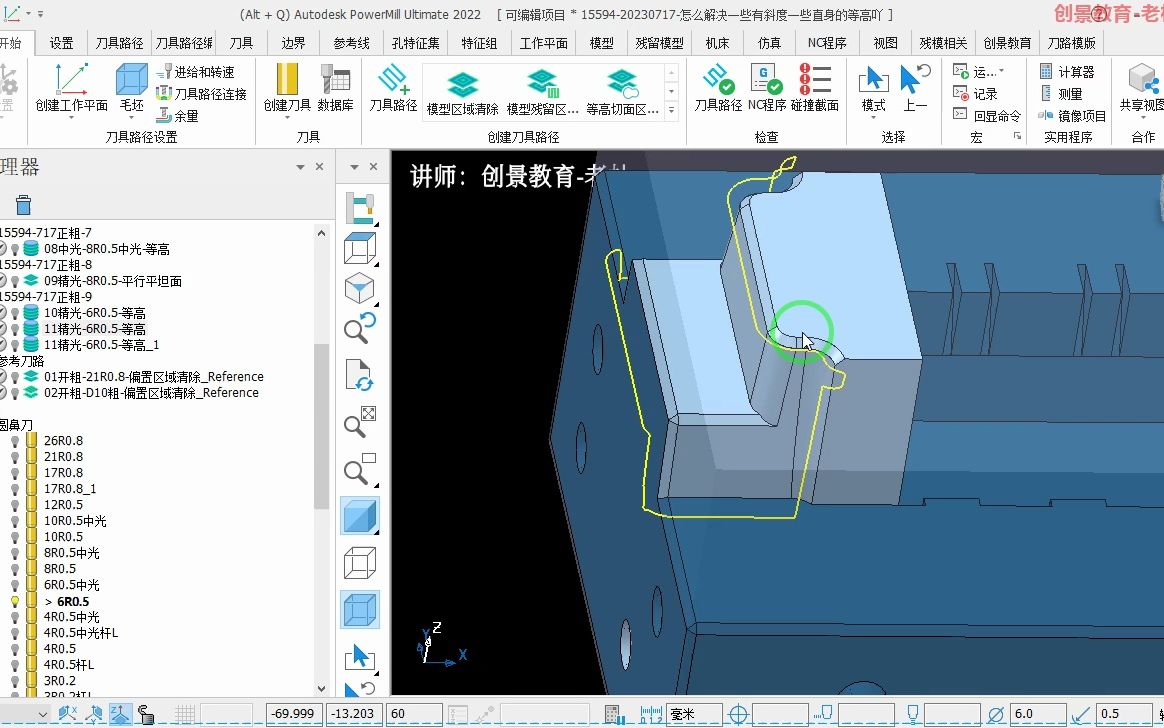Switch to the NC Program (NC程序) tab
This screenshot has height=728, width=1164.
827,43
